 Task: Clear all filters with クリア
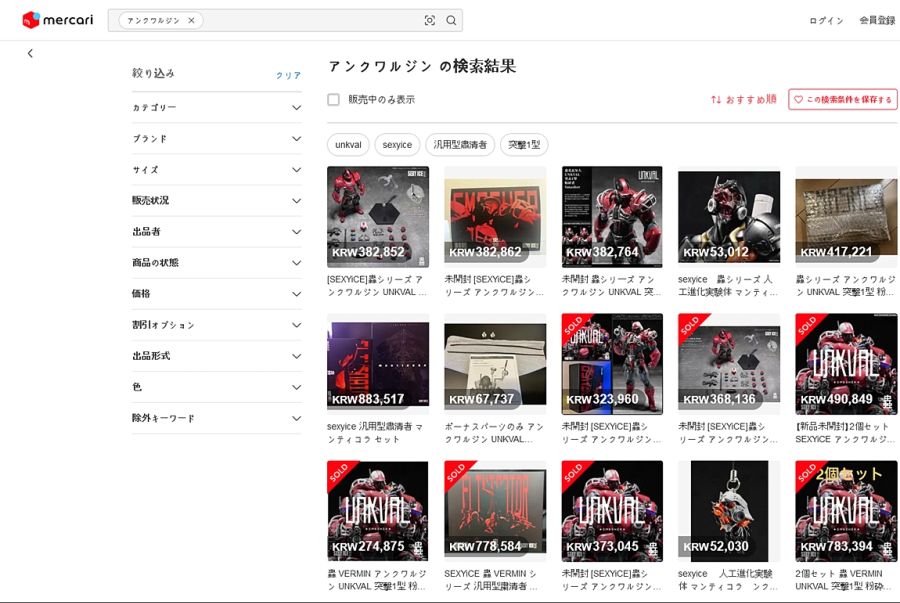tap(288, 76)
